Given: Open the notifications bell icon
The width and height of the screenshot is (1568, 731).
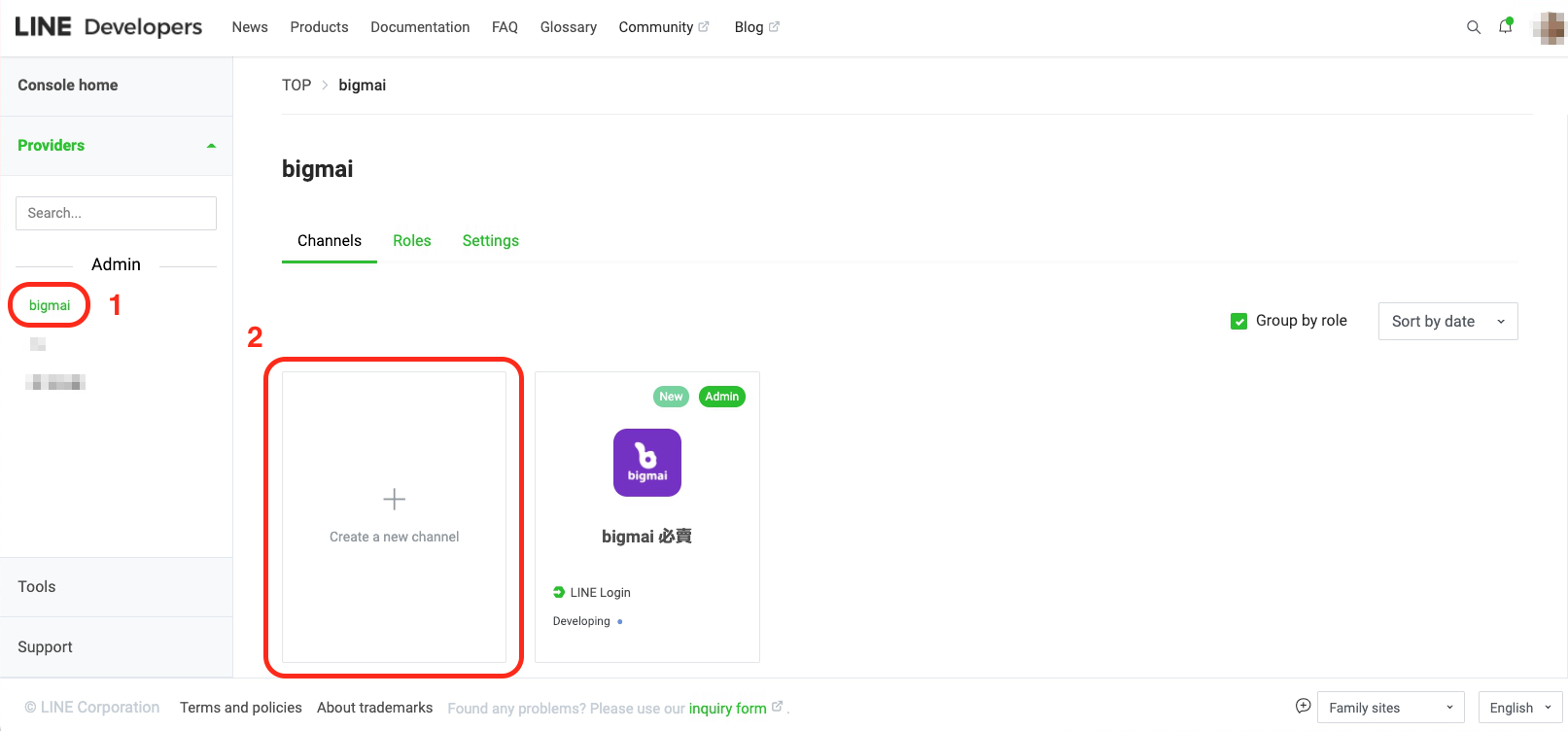Looking at the screenshot, I should coord(1506,26).
